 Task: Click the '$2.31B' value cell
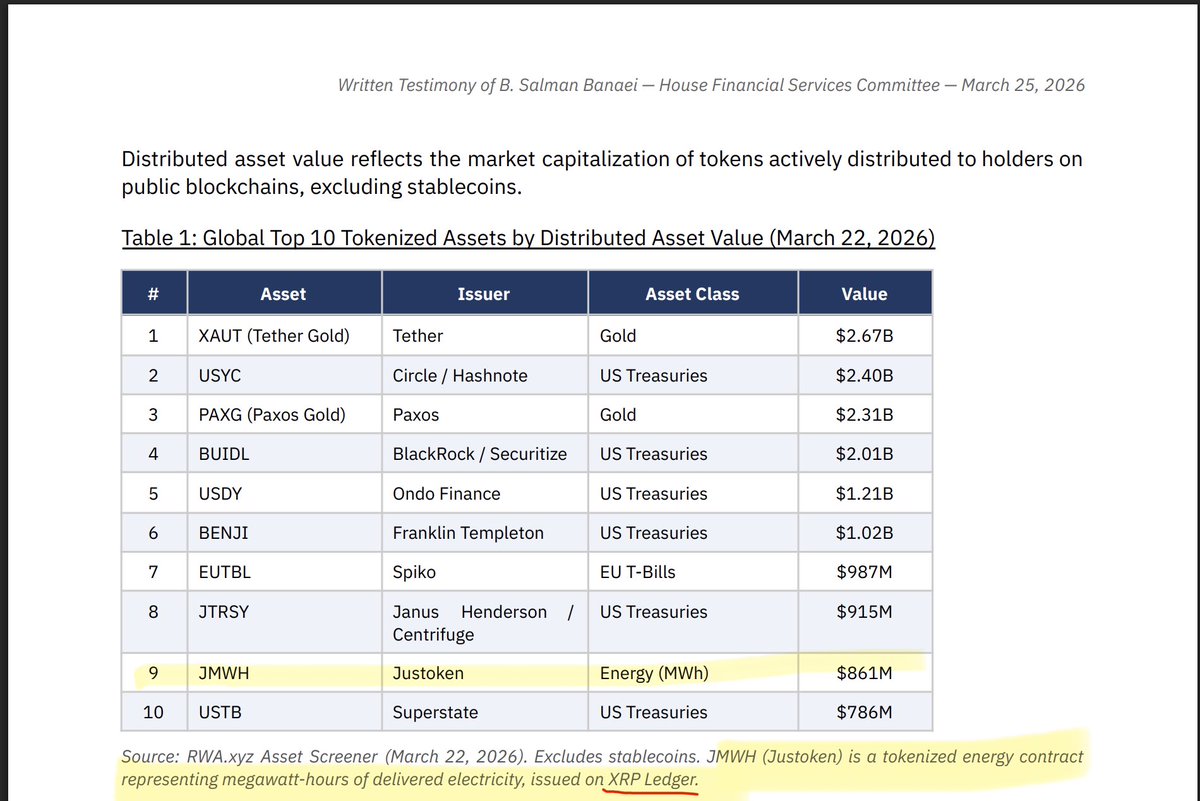pyautogui.click(x=865, y=415)
